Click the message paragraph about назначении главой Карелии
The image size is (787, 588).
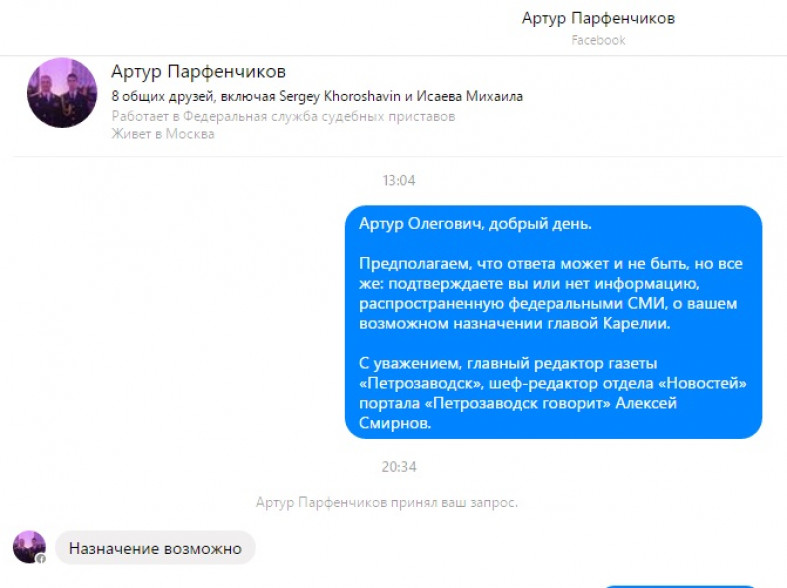[x=552, y=293]
